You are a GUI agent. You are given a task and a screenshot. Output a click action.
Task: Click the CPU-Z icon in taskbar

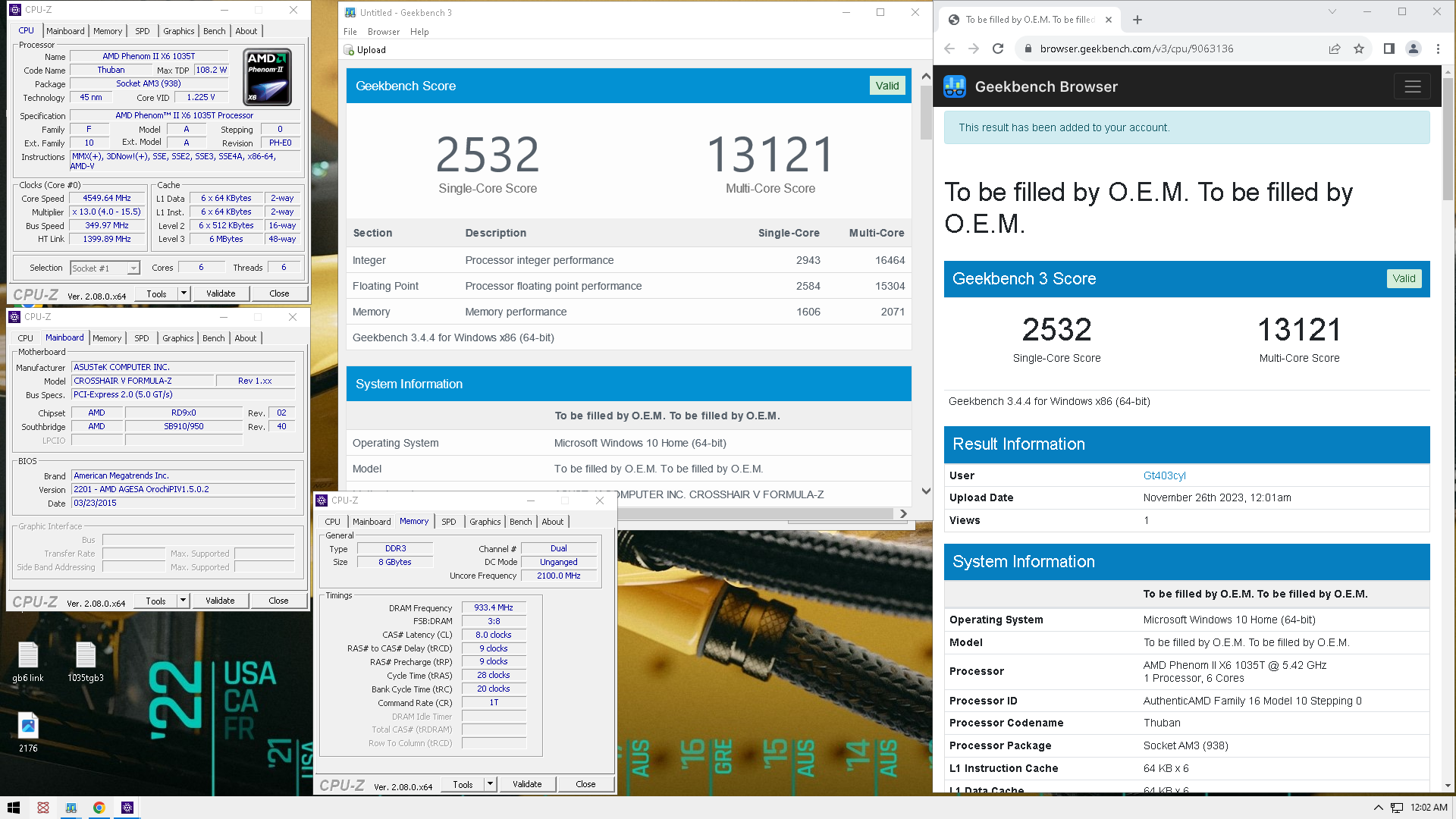[127, 808]
